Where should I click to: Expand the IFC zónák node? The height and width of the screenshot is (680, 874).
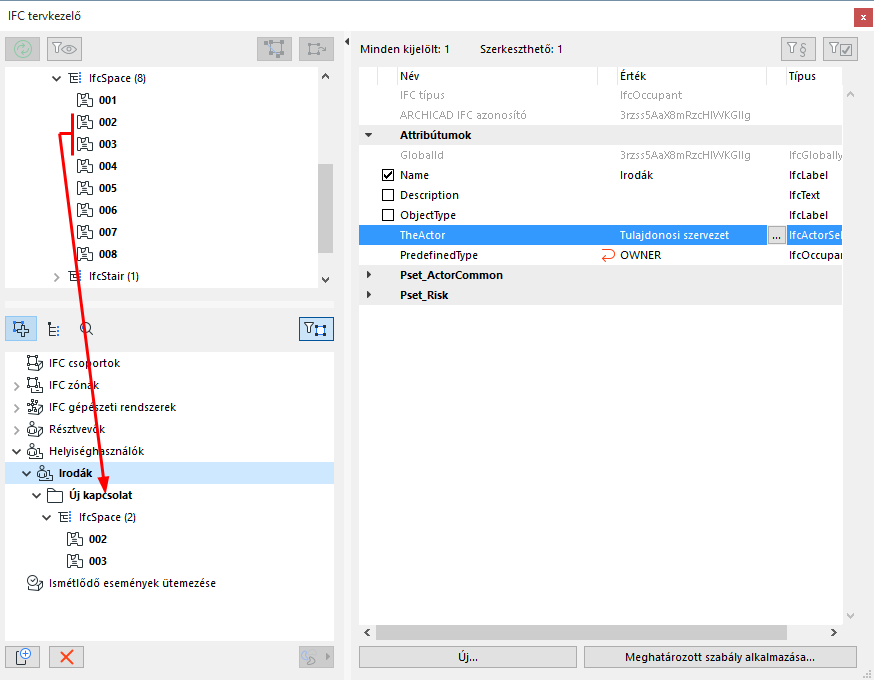[16, 386]
